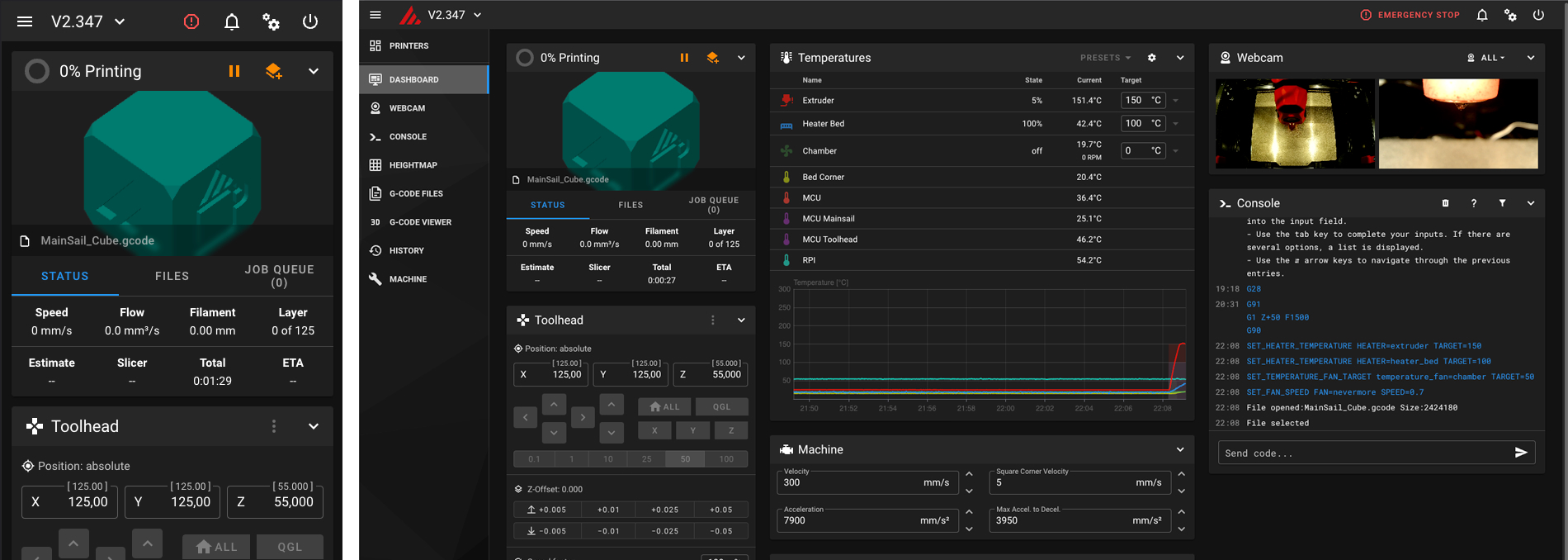
Task: Collapse the Machine panel
Action: pyautogui.click(x=1180, y=449)
